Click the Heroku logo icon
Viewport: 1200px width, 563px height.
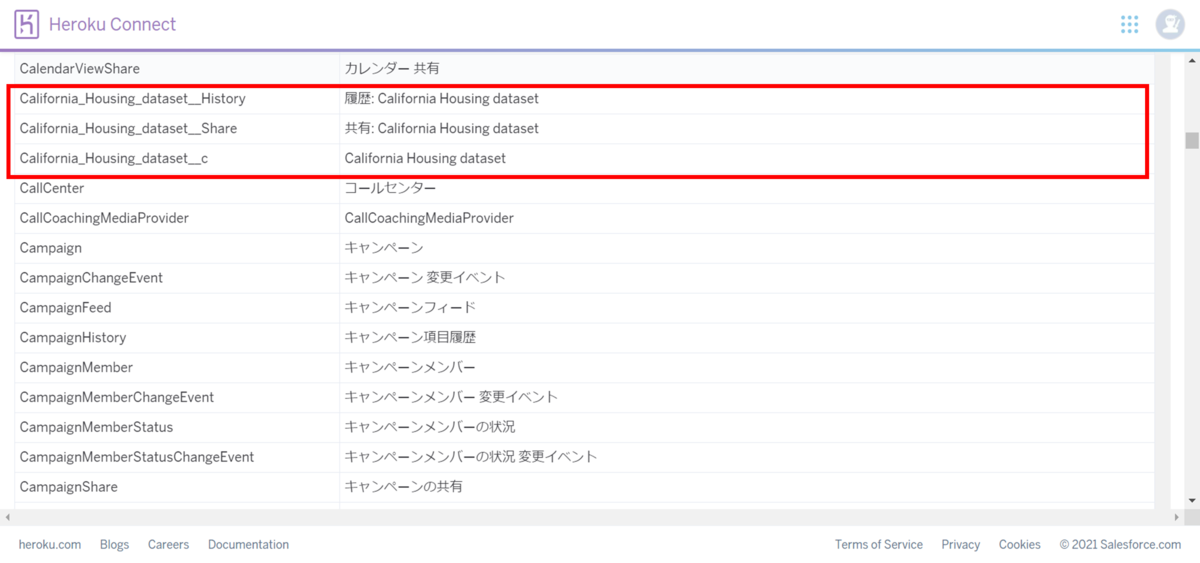[x=28, y=24]
